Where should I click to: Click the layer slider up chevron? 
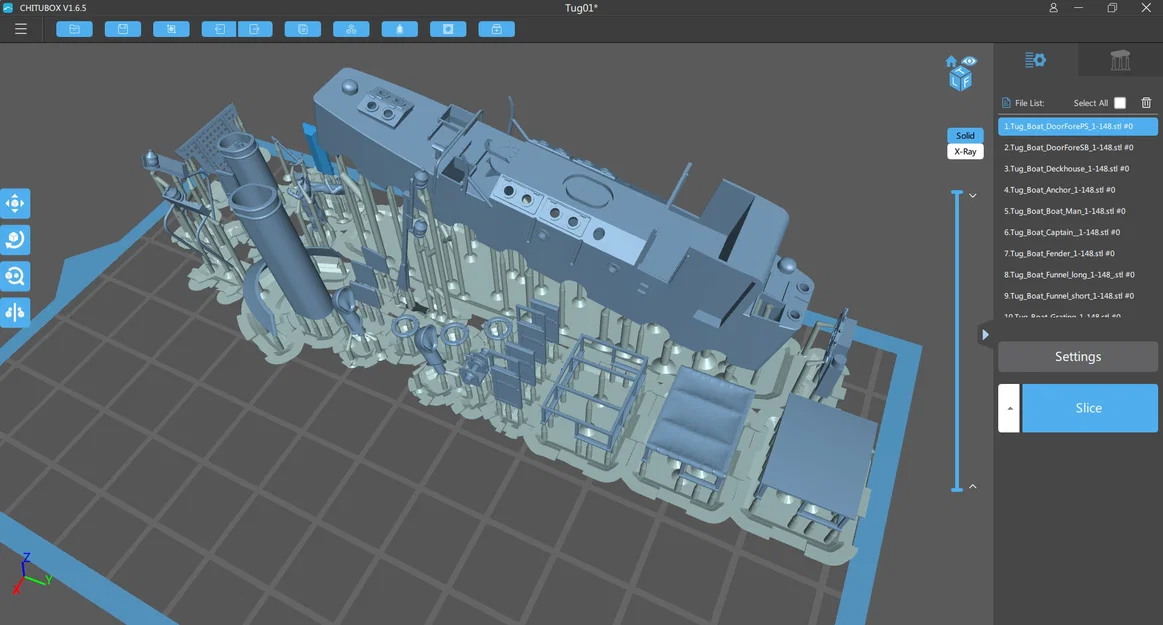click(972, 486)
